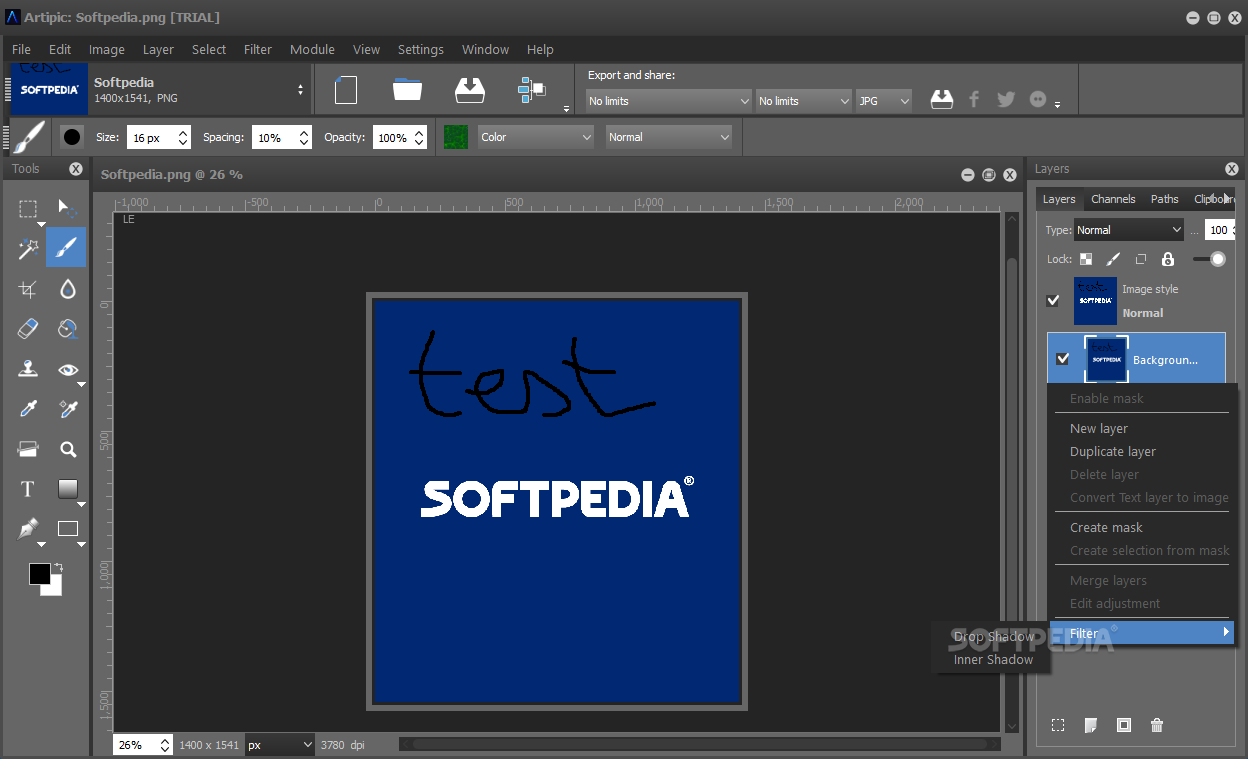Open a file with folder icon
Screen dimensions: 1248x759
pos(407,90)
